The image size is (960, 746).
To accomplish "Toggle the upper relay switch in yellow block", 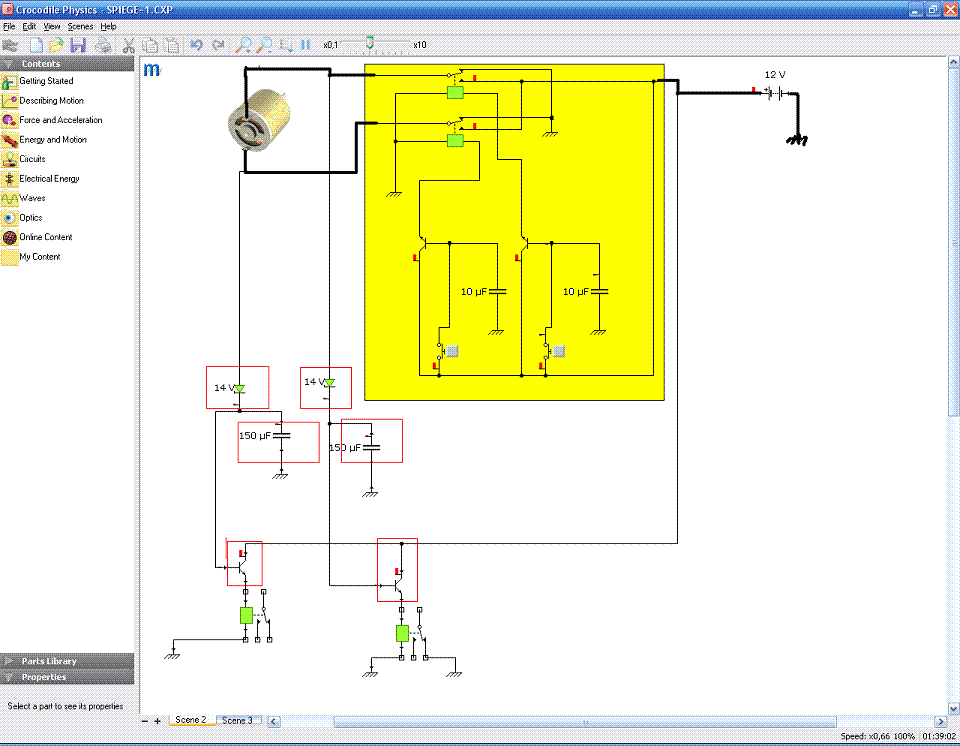I will coord(455,76).
